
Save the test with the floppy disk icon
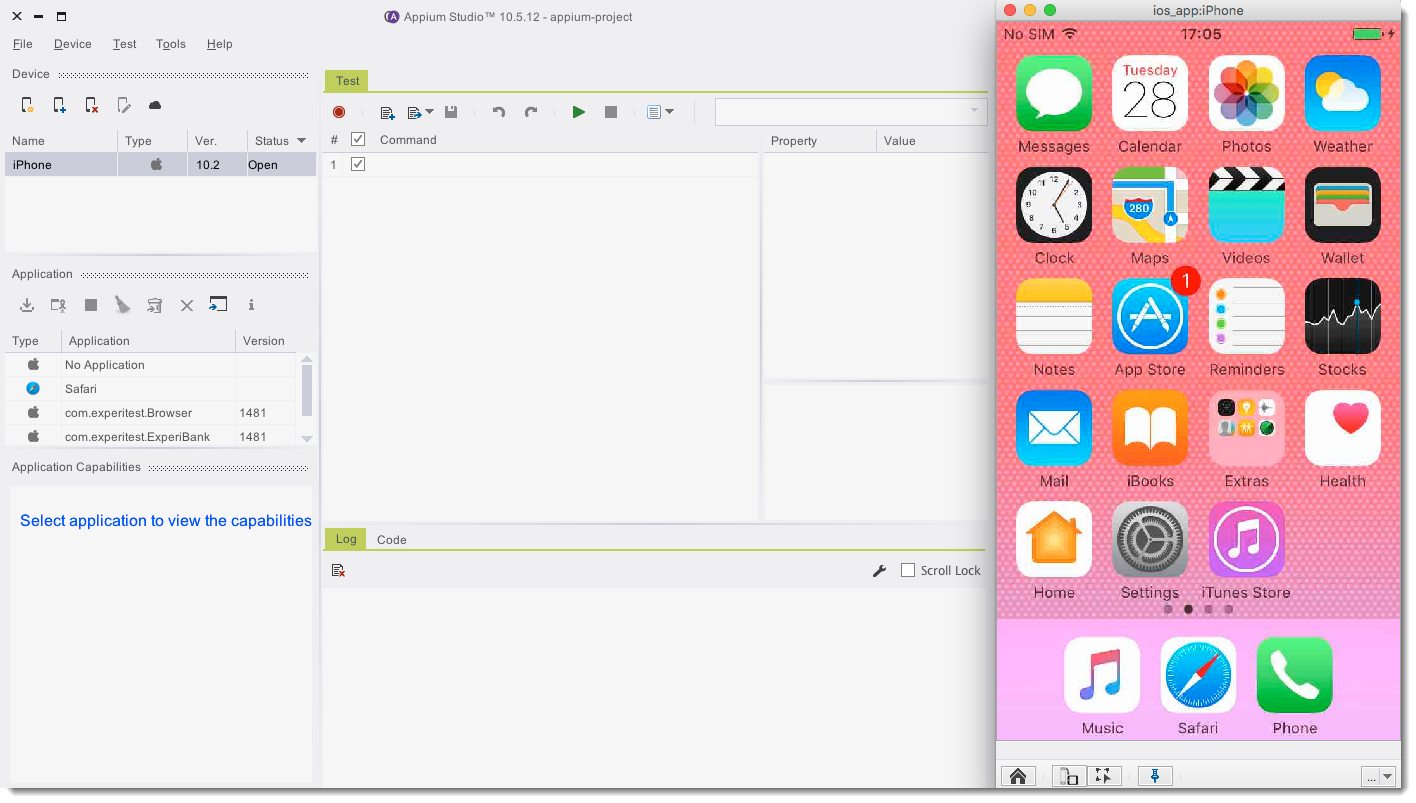coord(451,112)
